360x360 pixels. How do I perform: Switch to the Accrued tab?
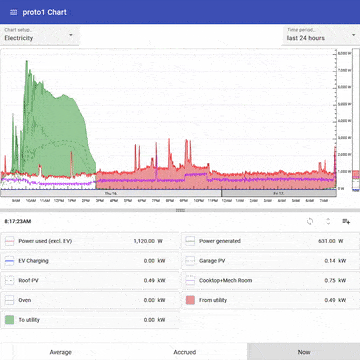pos(185,352)
